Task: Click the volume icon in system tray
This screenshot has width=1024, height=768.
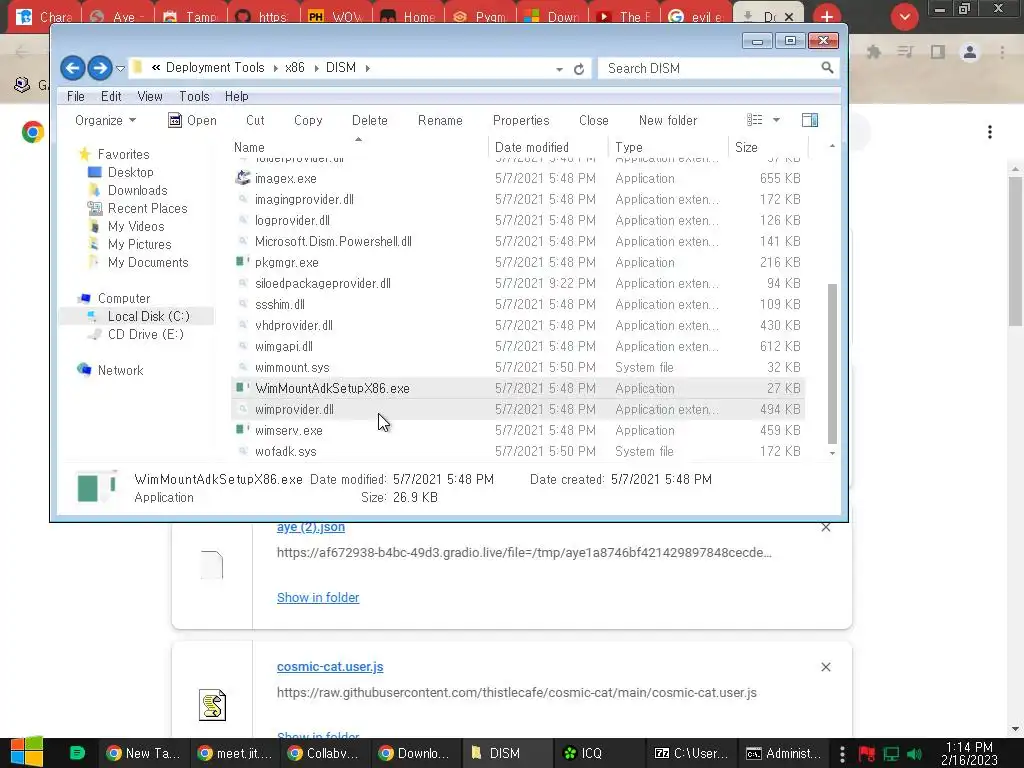Action: 914,754
